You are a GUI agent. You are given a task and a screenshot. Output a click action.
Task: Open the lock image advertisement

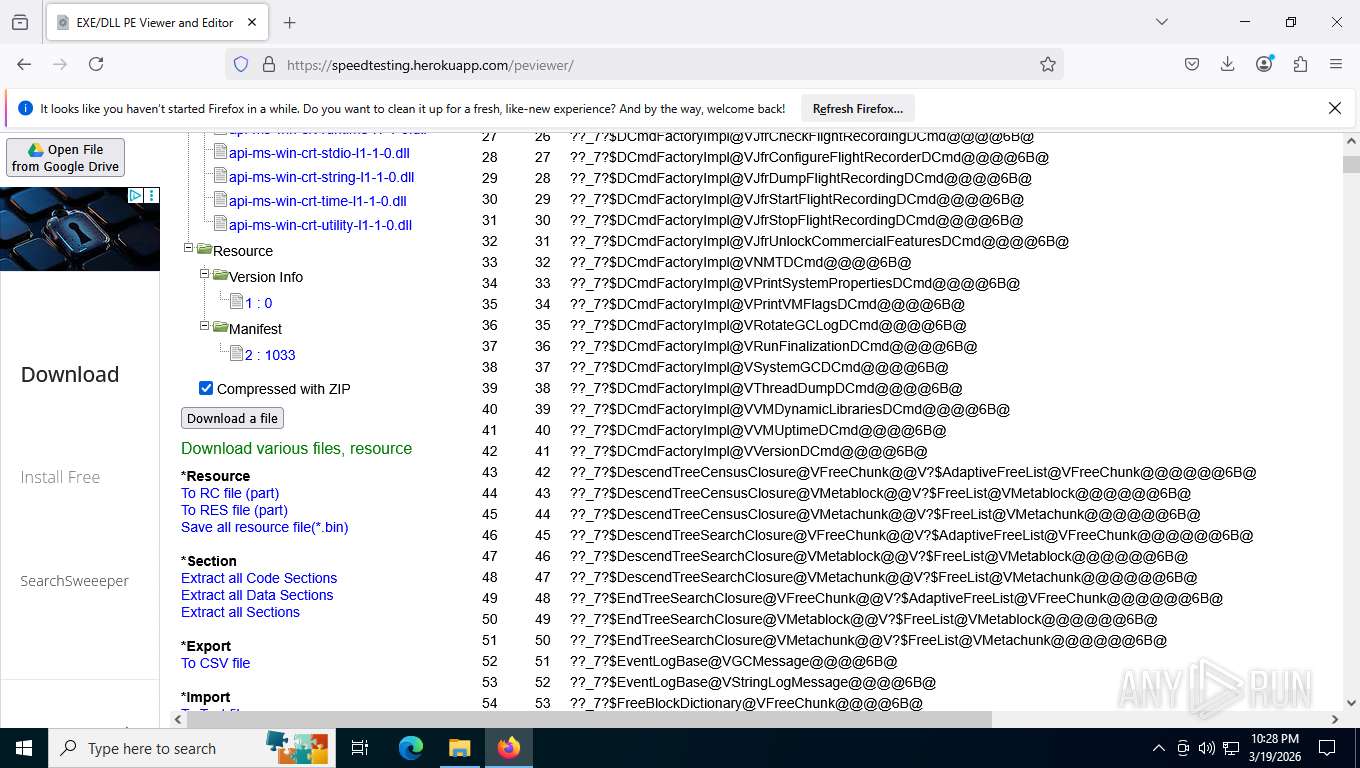point(80,229)
